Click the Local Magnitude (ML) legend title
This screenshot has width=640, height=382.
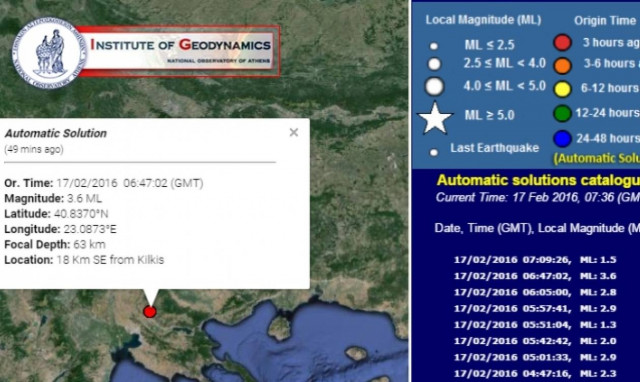coord(483,20)
